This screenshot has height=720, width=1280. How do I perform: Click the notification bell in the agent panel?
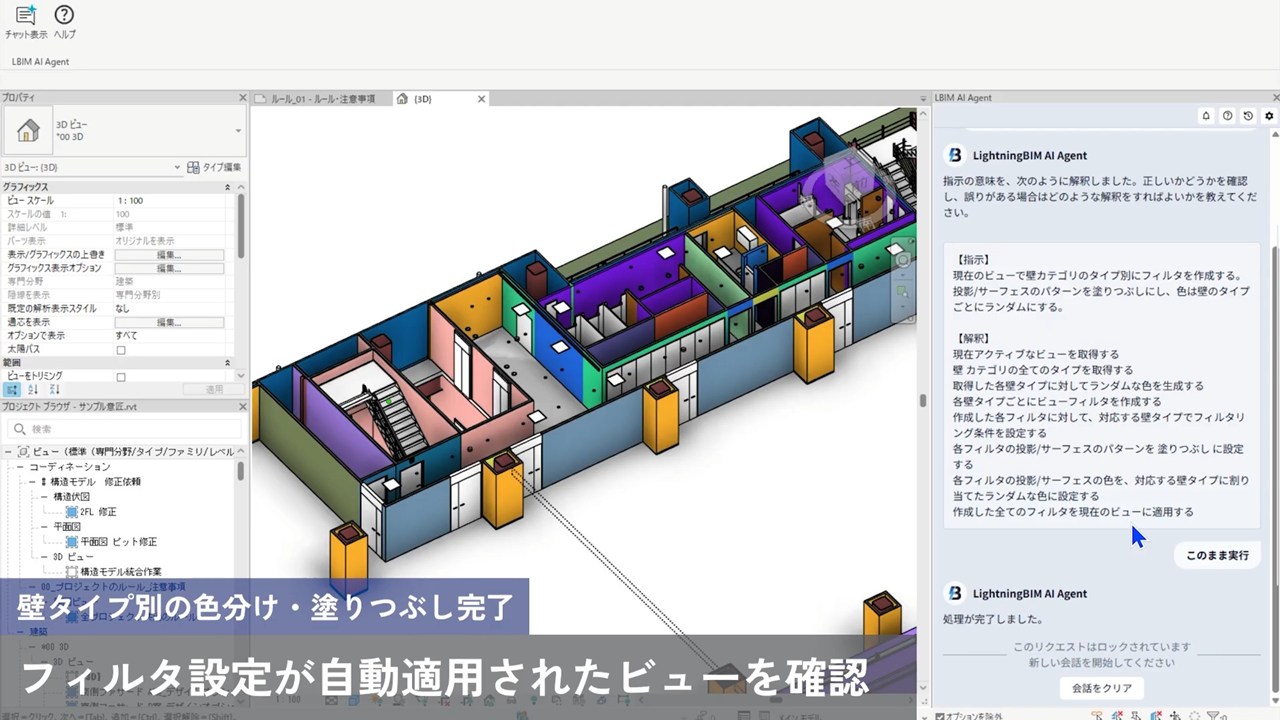pos(1206,116)
